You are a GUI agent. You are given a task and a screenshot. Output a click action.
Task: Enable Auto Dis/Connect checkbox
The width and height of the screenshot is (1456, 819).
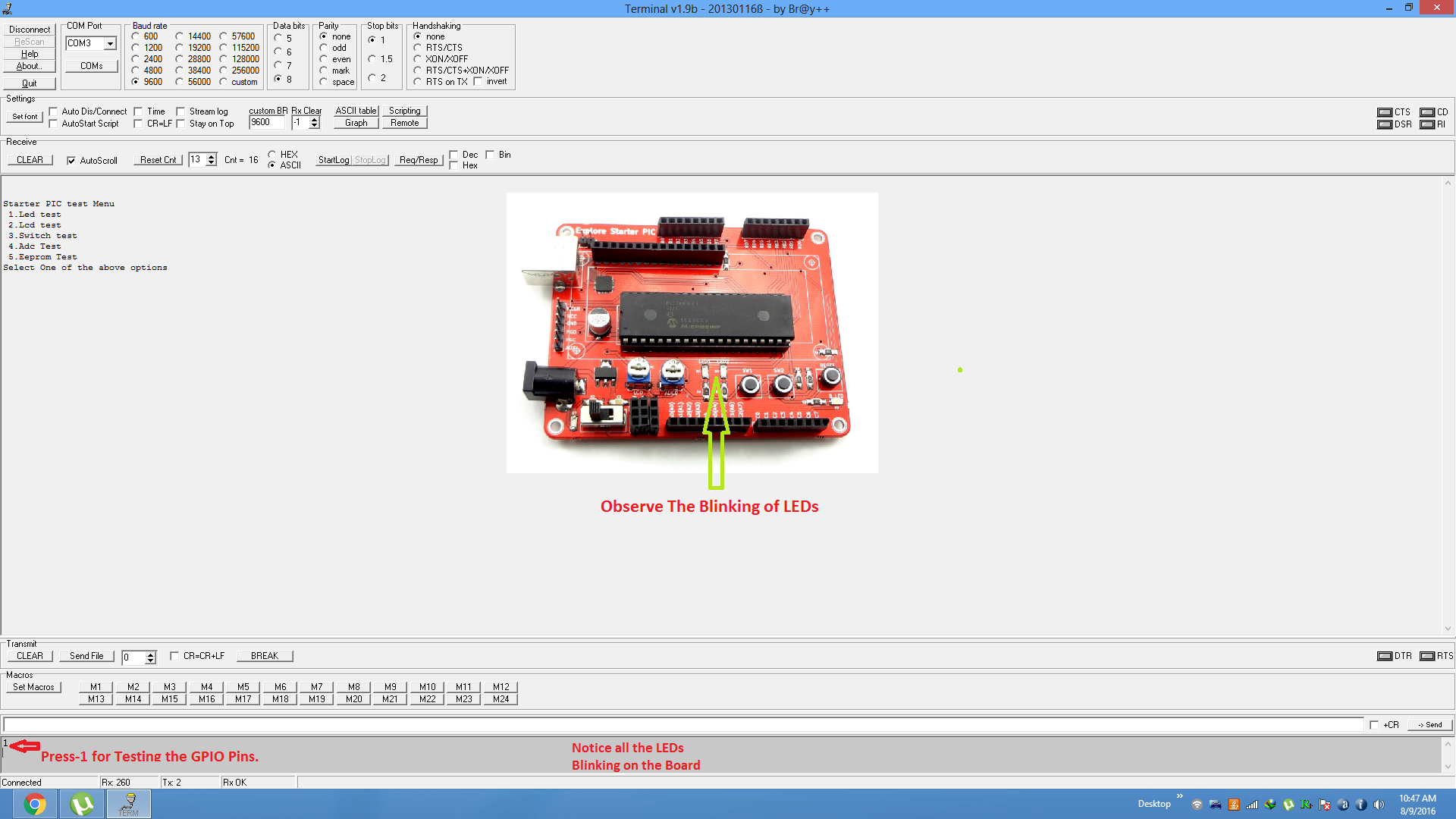tap(54, 111)
